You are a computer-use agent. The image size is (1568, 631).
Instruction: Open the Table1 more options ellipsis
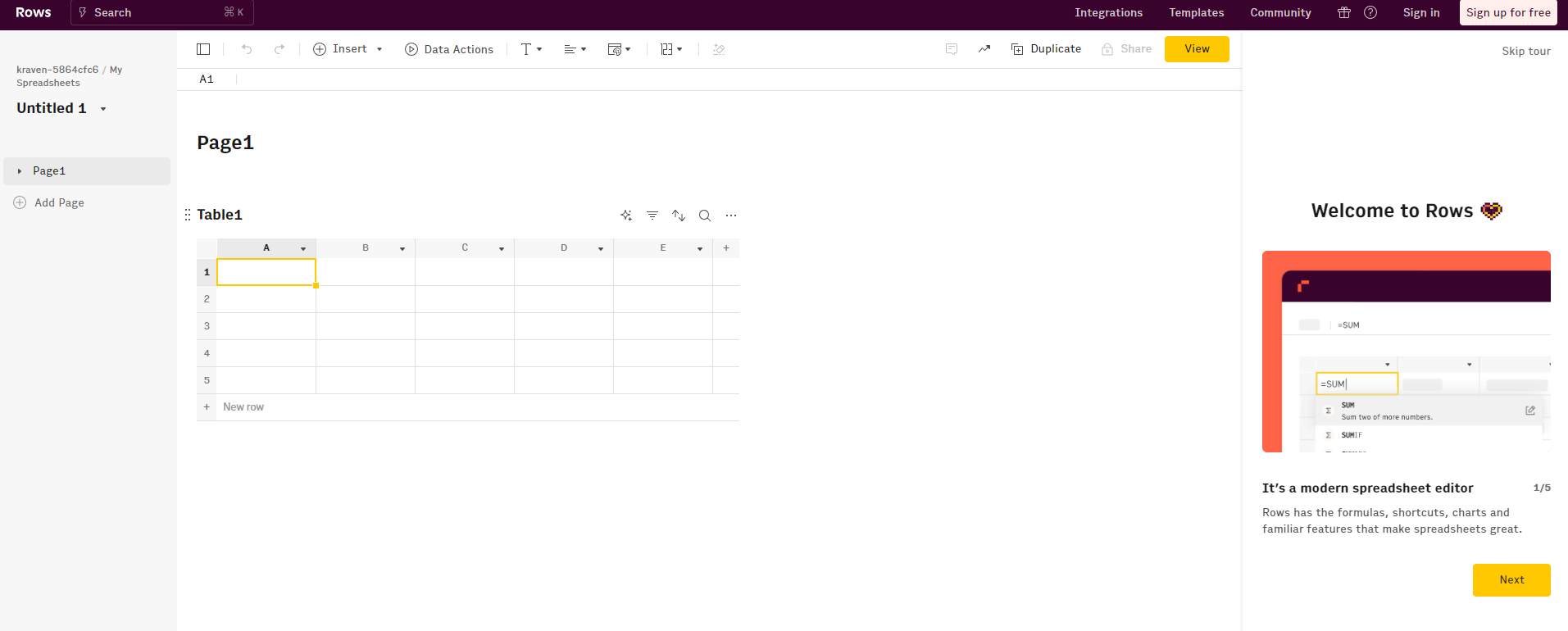pyautogui.click(x=731, y=216)
